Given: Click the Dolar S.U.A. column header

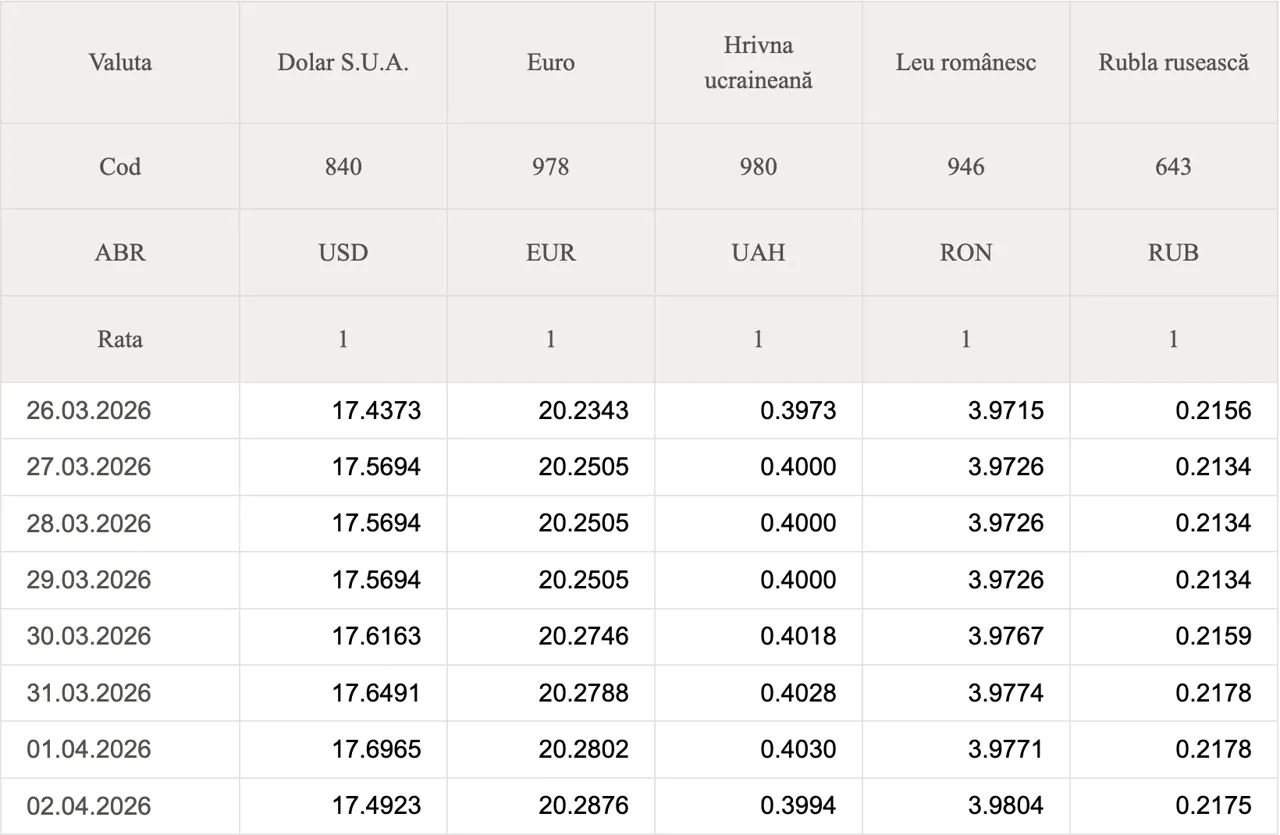Looking at the screenshot, I should pos(343,62).
